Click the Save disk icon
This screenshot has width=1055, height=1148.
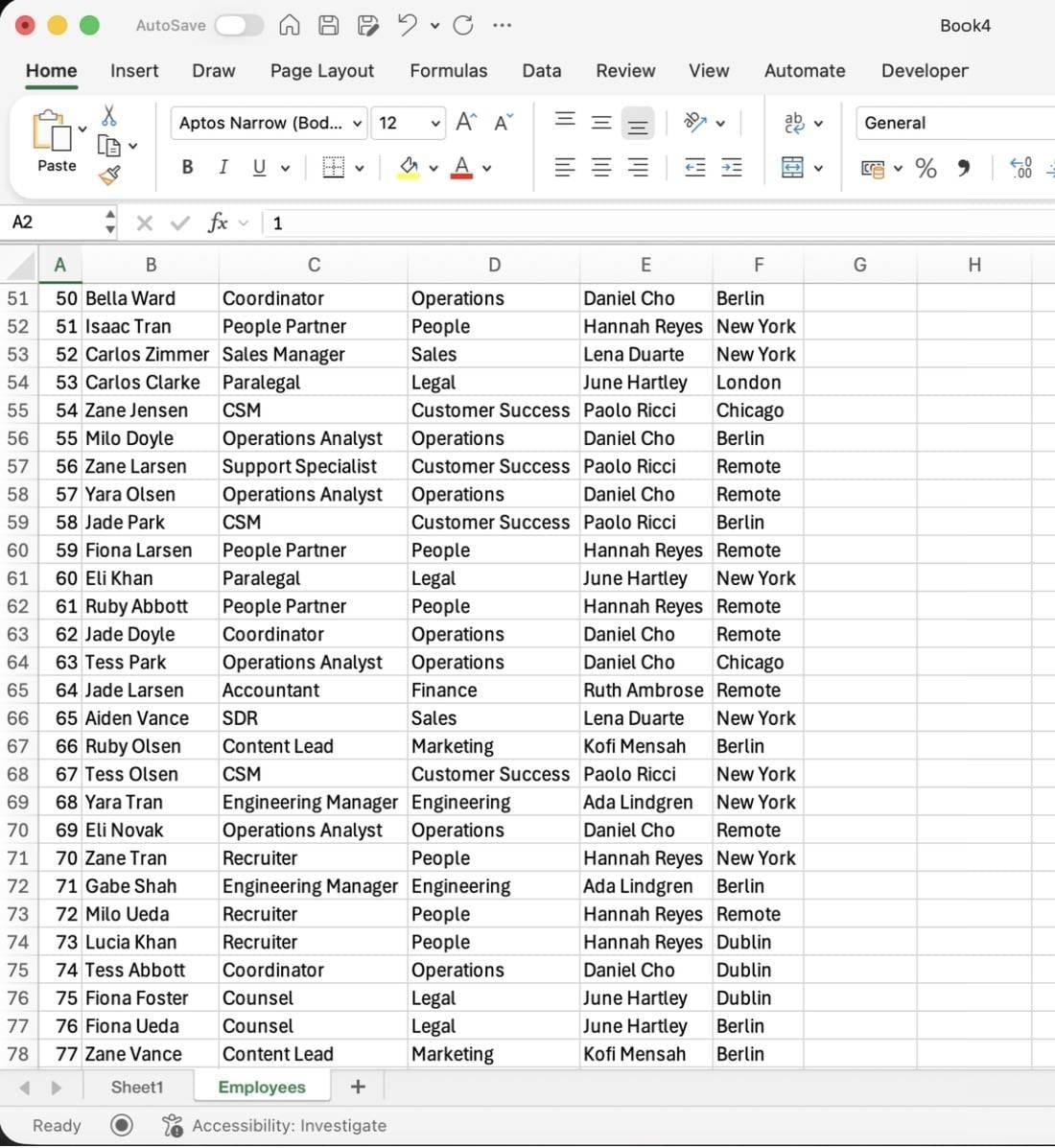tap(329, 26)
